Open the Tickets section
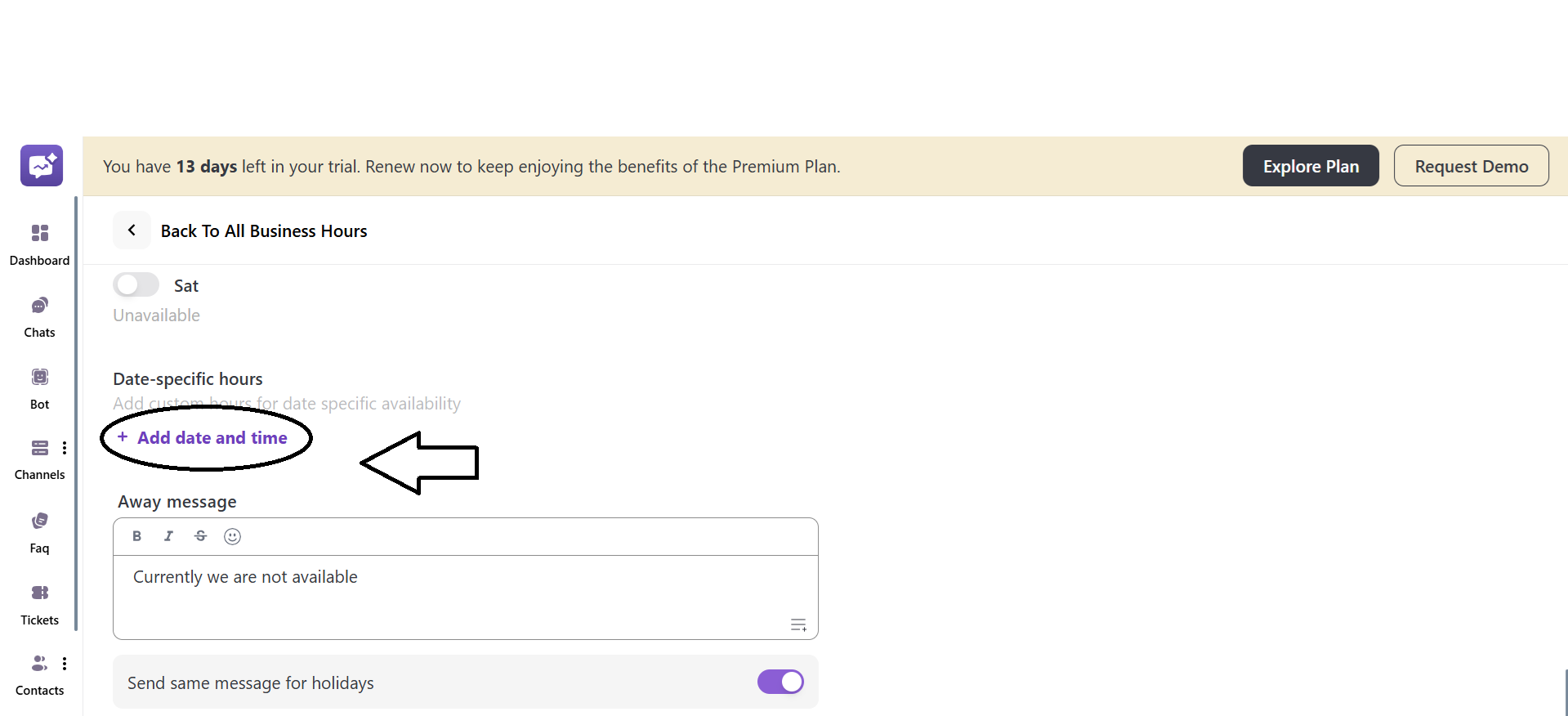 click(39, 602)
